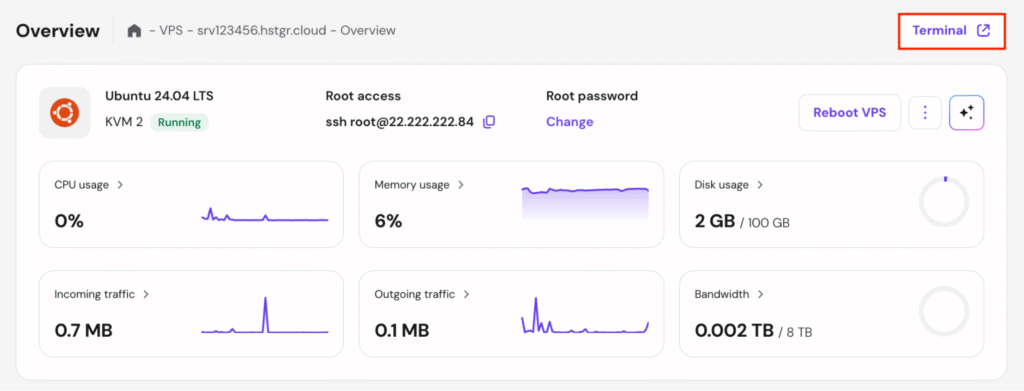Open the Outgoing traffic label
Screen dimensions: 1024x391
pyautogui.click(x=415, y=294)
